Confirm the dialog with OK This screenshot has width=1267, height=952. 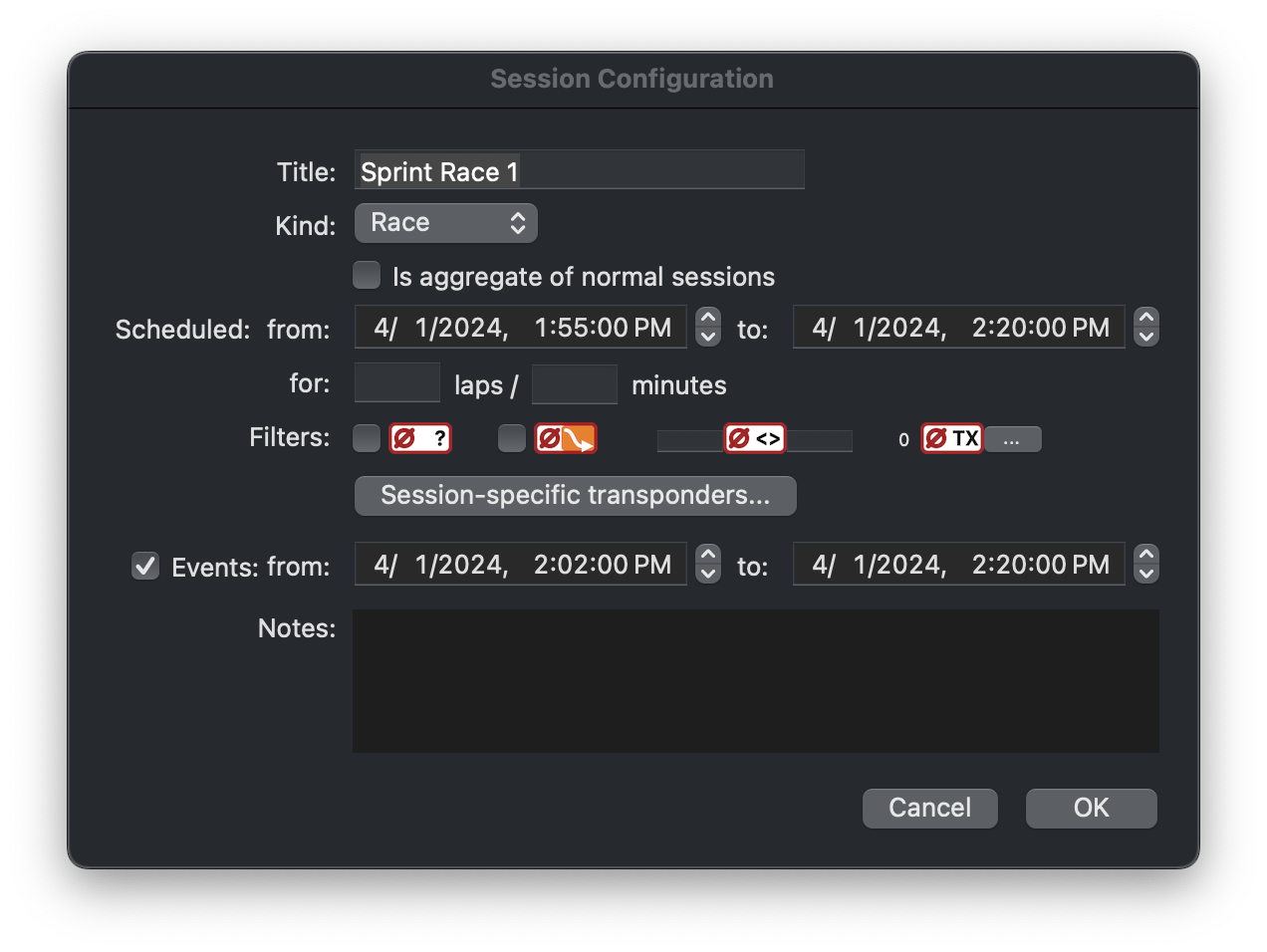(x=1091, y=808)
